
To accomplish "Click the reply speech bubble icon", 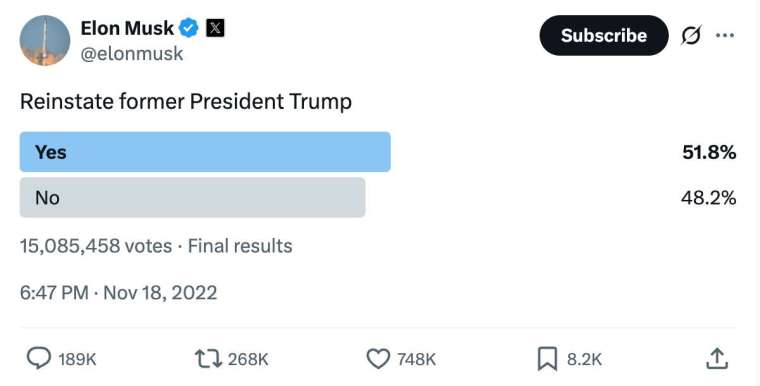I will (x=38, y=359).
